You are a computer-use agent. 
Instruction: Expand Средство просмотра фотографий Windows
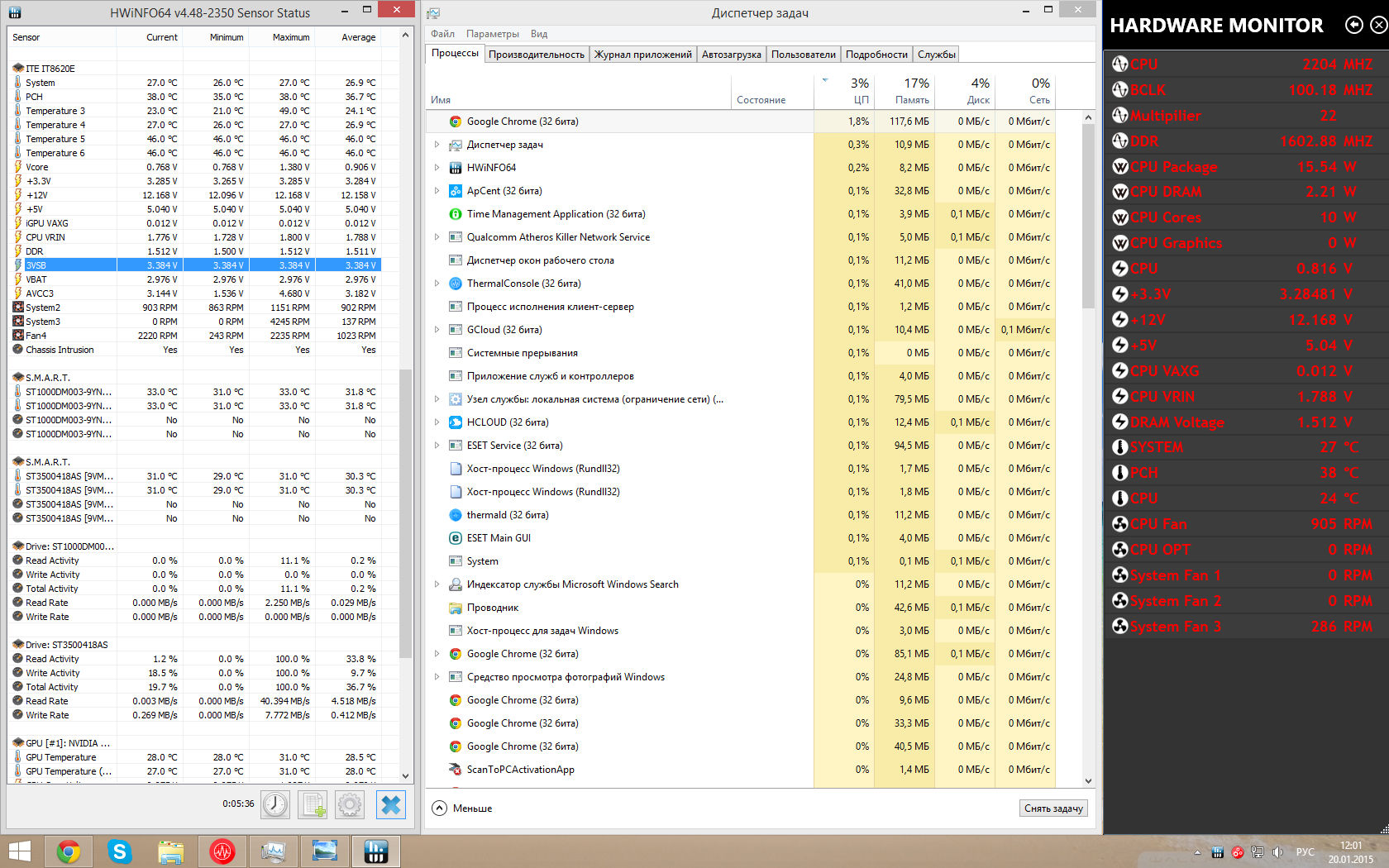[437, 677]
